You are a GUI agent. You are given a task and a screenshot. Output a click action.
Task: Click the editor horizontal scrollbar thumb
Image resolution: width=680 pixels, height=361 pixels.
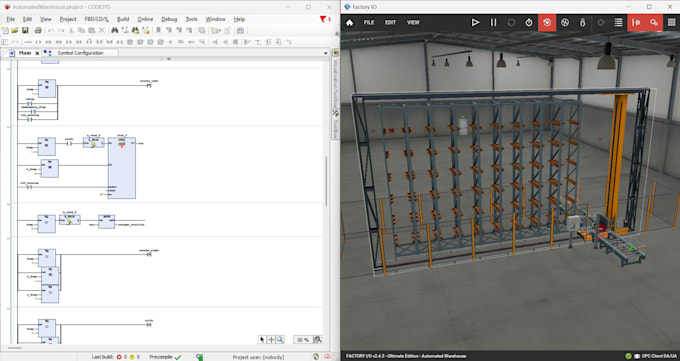coord(15,348)
